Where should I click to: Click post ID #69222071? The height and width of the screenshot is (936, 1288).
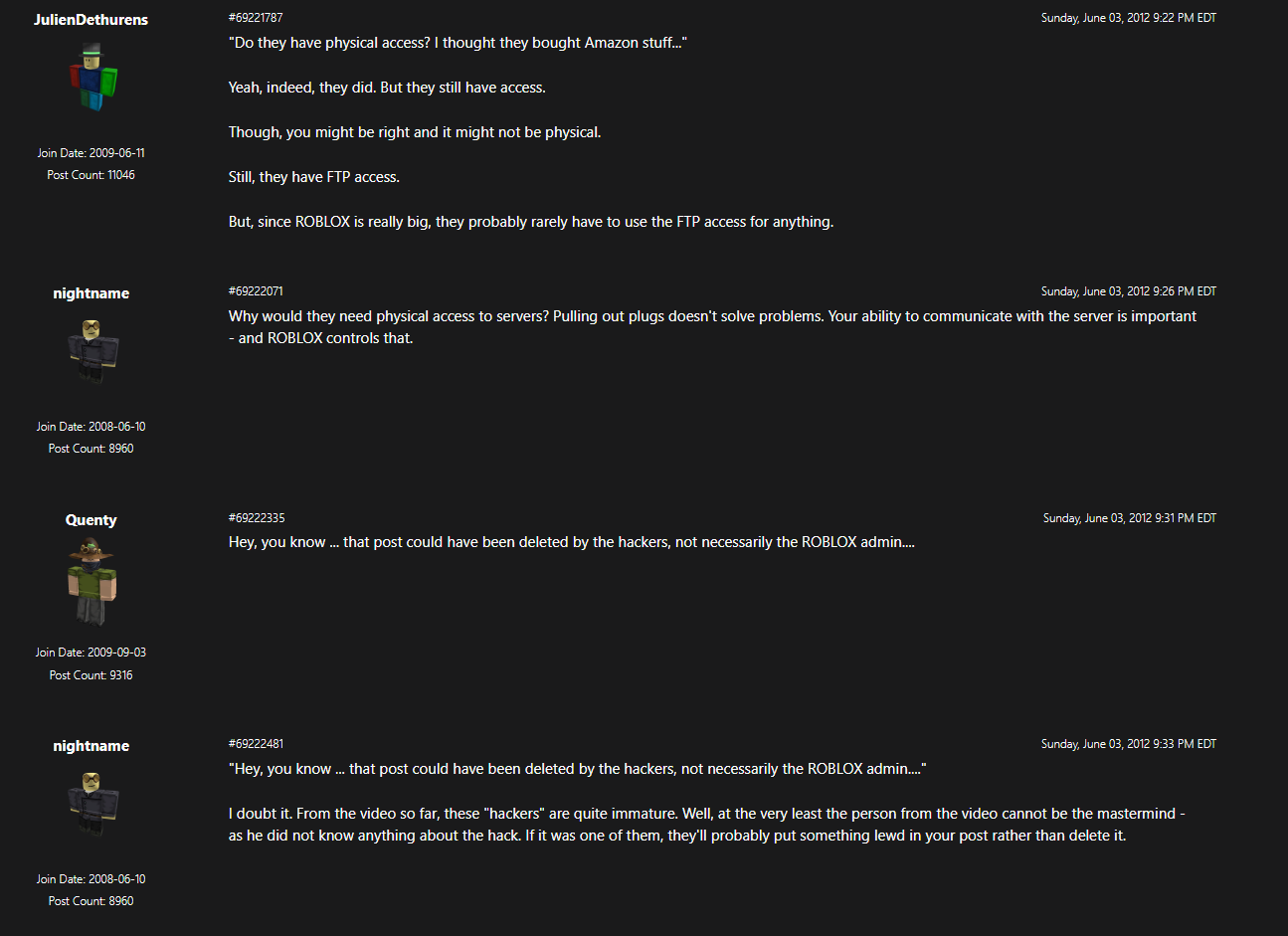[x=256, y=291]
